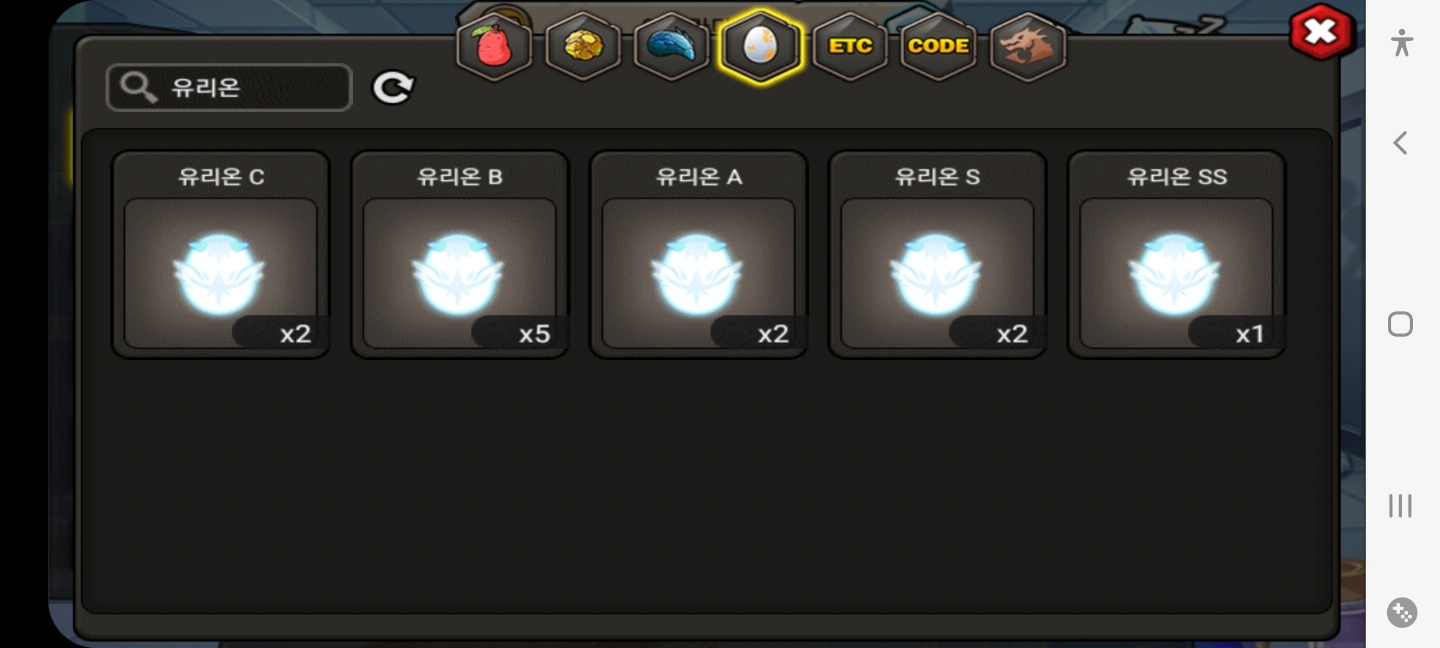Open the blue fish category tab
Viewport: 1440px width, 648px height.
[x=672, y=46]
